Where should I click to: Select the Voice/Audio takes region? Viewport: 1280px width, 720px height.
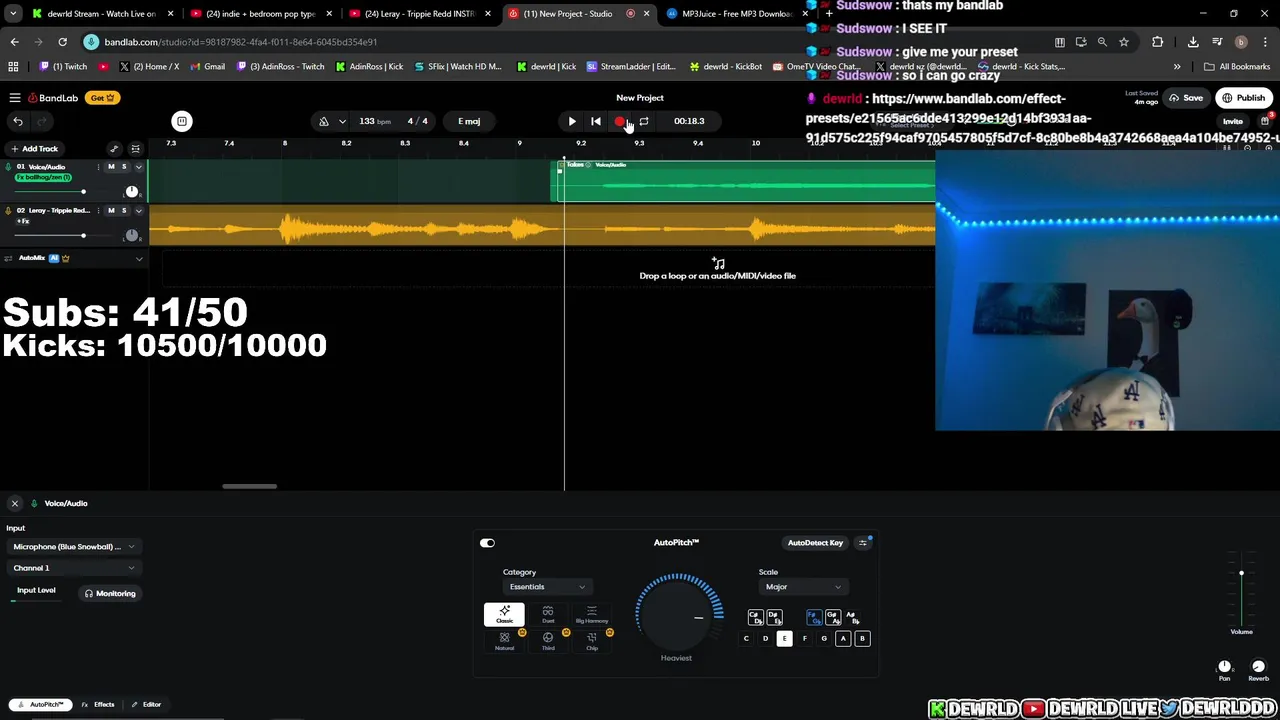pos(746,181)
